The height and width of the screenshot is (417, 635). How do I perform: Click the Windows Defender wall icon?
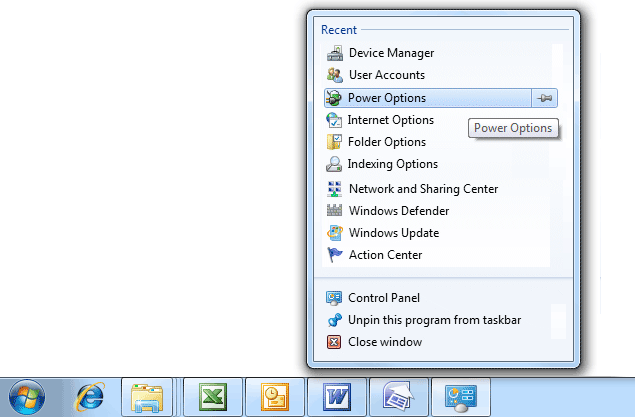click(335, 211)
